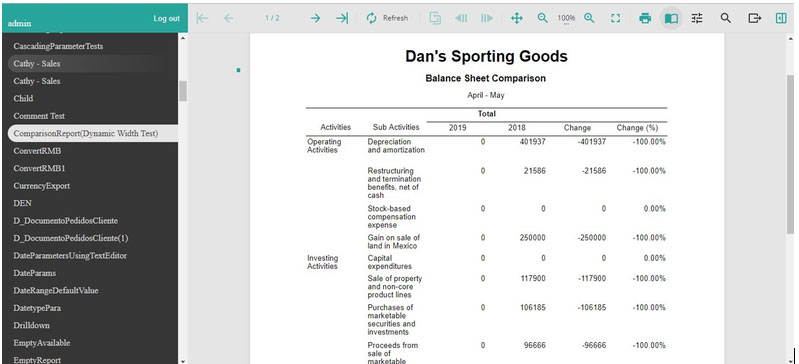Go to the first page of report
Viewport: 799px width, 364px height.
tap(202, 18)
